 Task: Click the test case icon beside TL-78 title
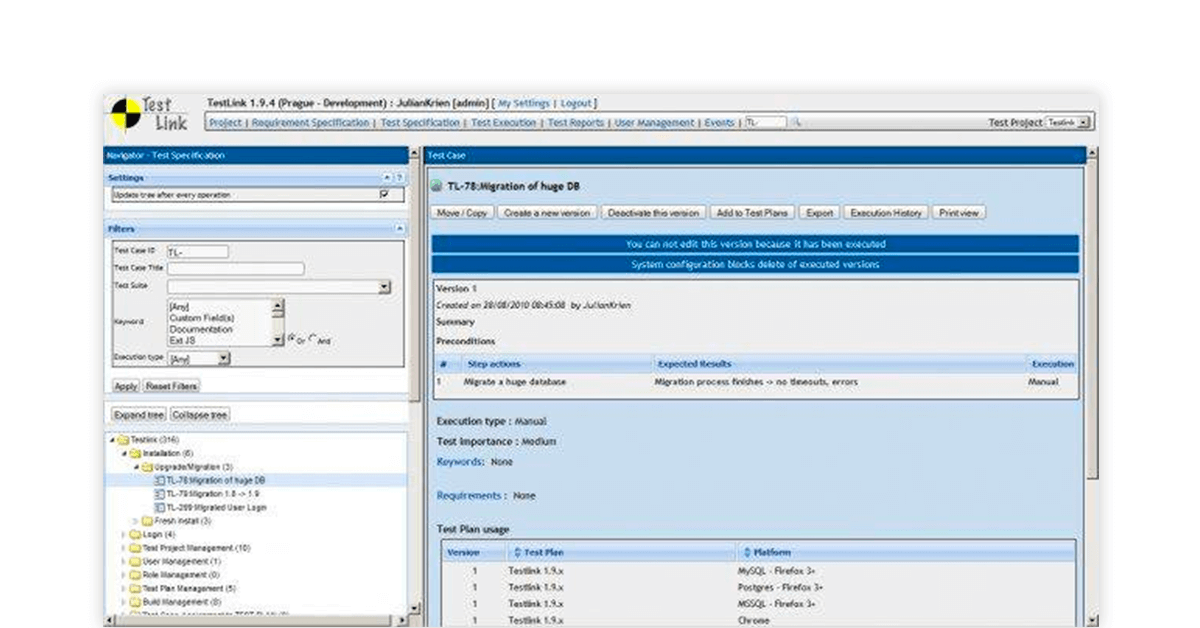click(437, 186)
